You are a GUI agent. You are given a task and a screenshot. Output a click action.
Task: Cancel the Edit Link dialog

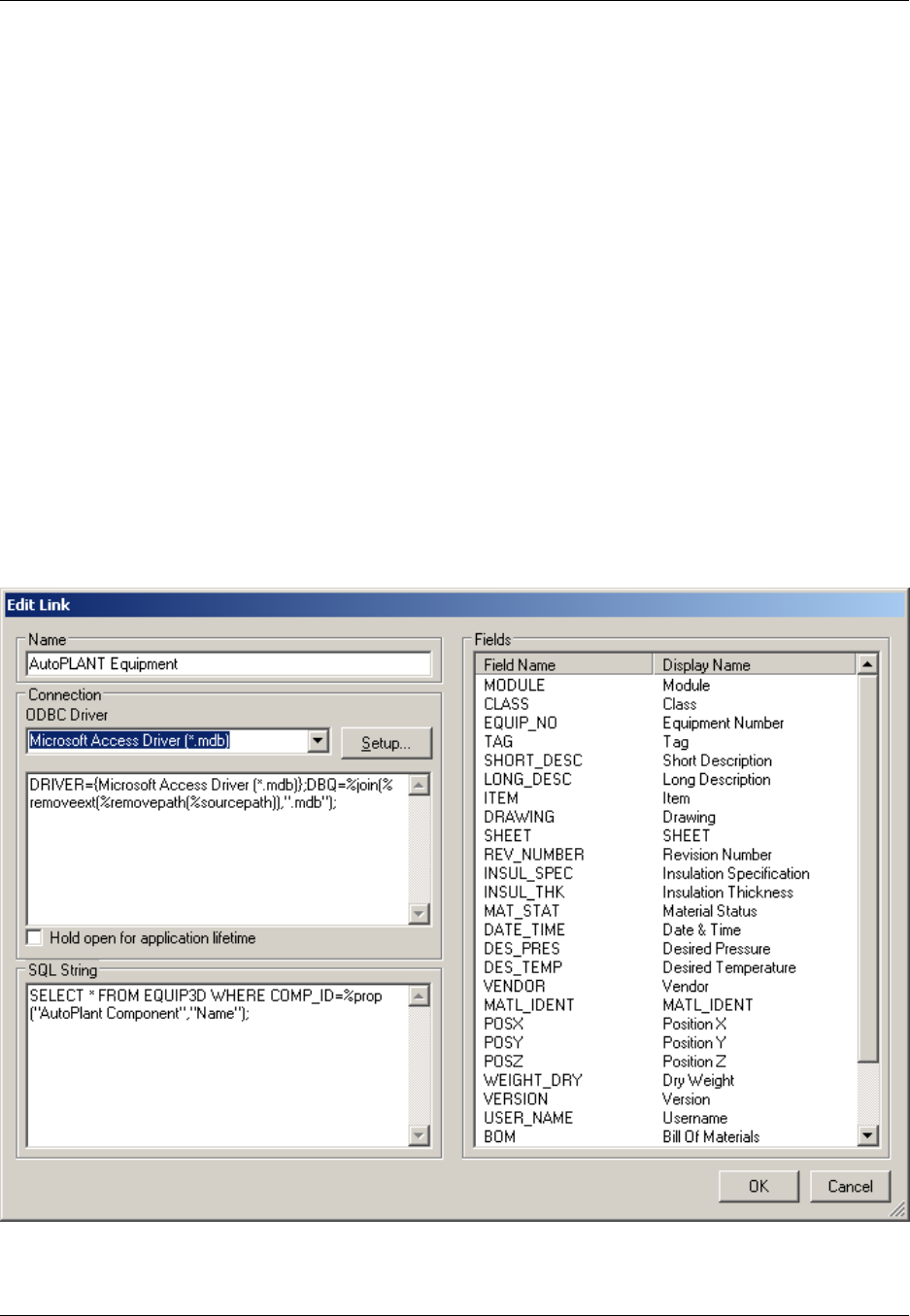point(850,1186)
